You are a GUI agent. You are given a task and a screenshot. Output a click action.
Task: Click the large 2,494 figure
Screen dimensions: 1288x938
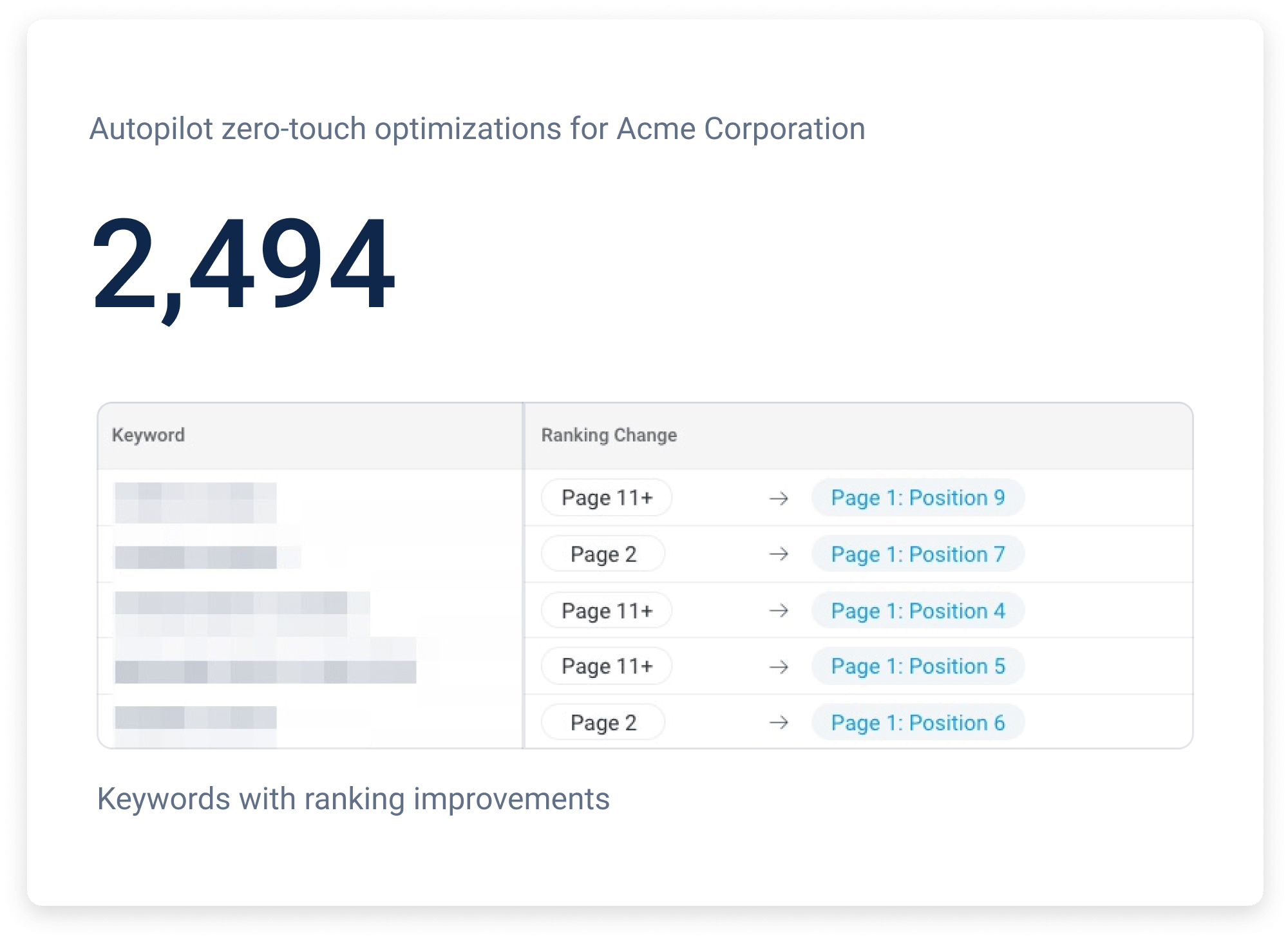click(x=243, y=265)
